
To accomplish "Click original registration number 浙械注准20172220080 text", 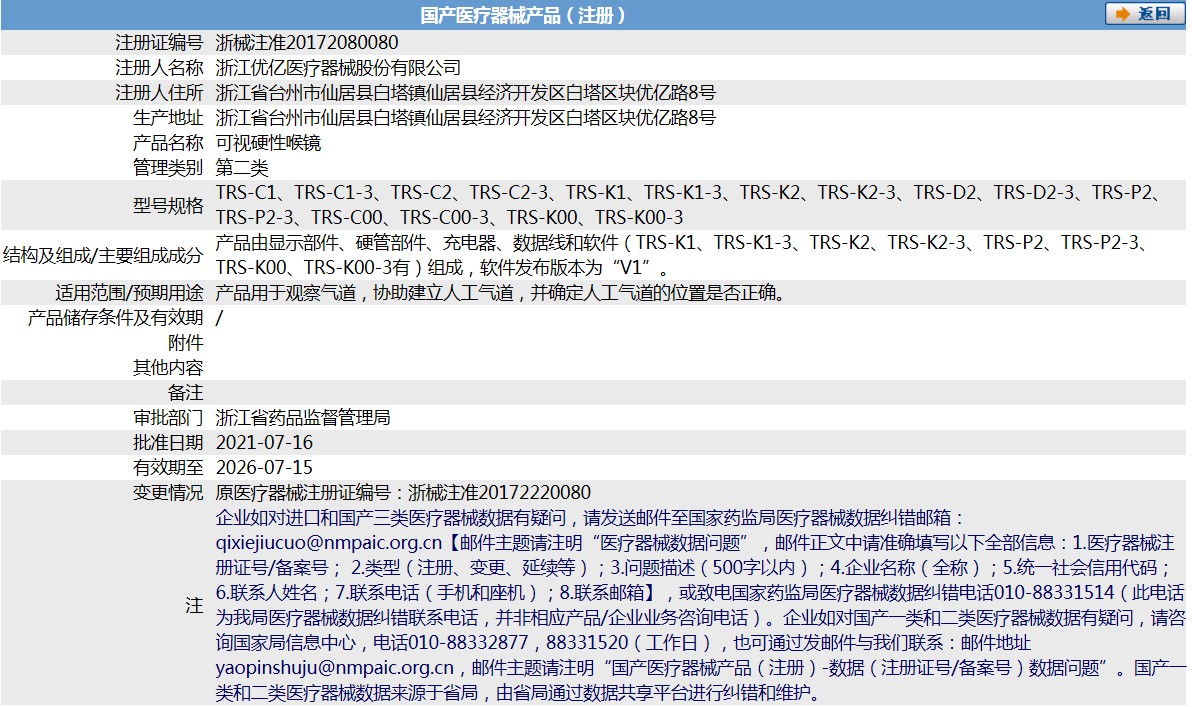I will pyautogui.click(x=499, y=493).
